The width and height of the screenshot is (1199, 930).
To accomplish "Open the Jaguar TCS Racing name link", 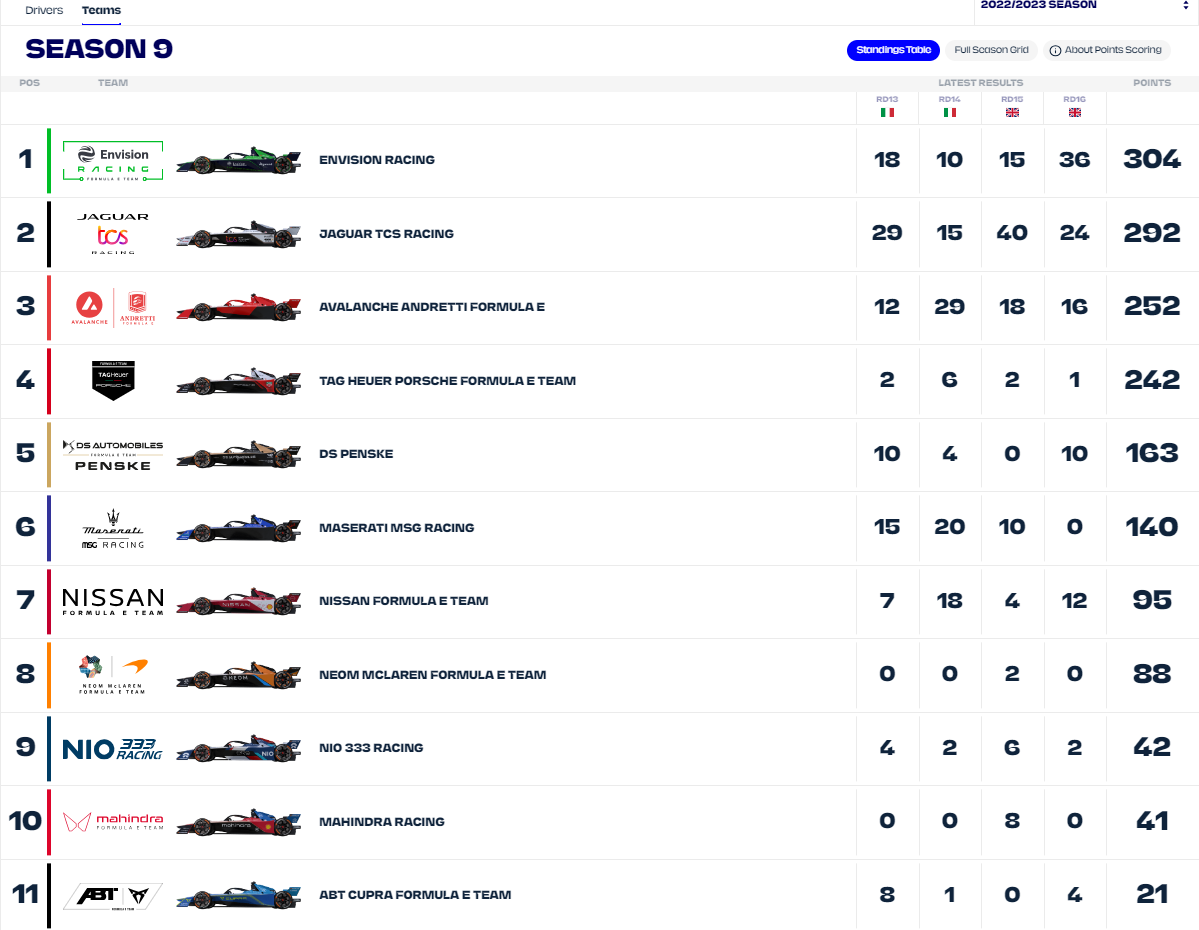I will (x=386, y=234).
